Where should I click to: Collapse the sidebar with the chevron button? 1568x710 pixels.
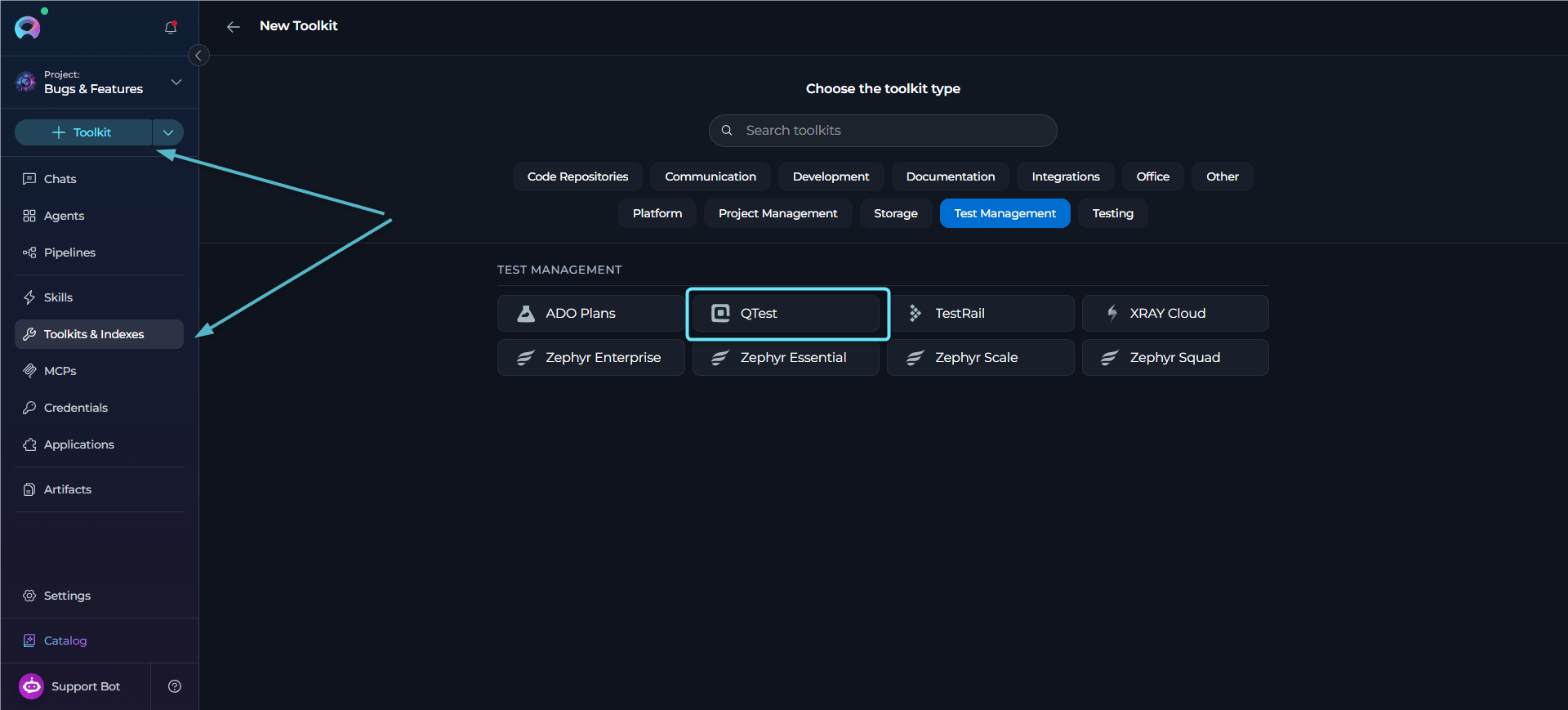click(x=198, y=56)
